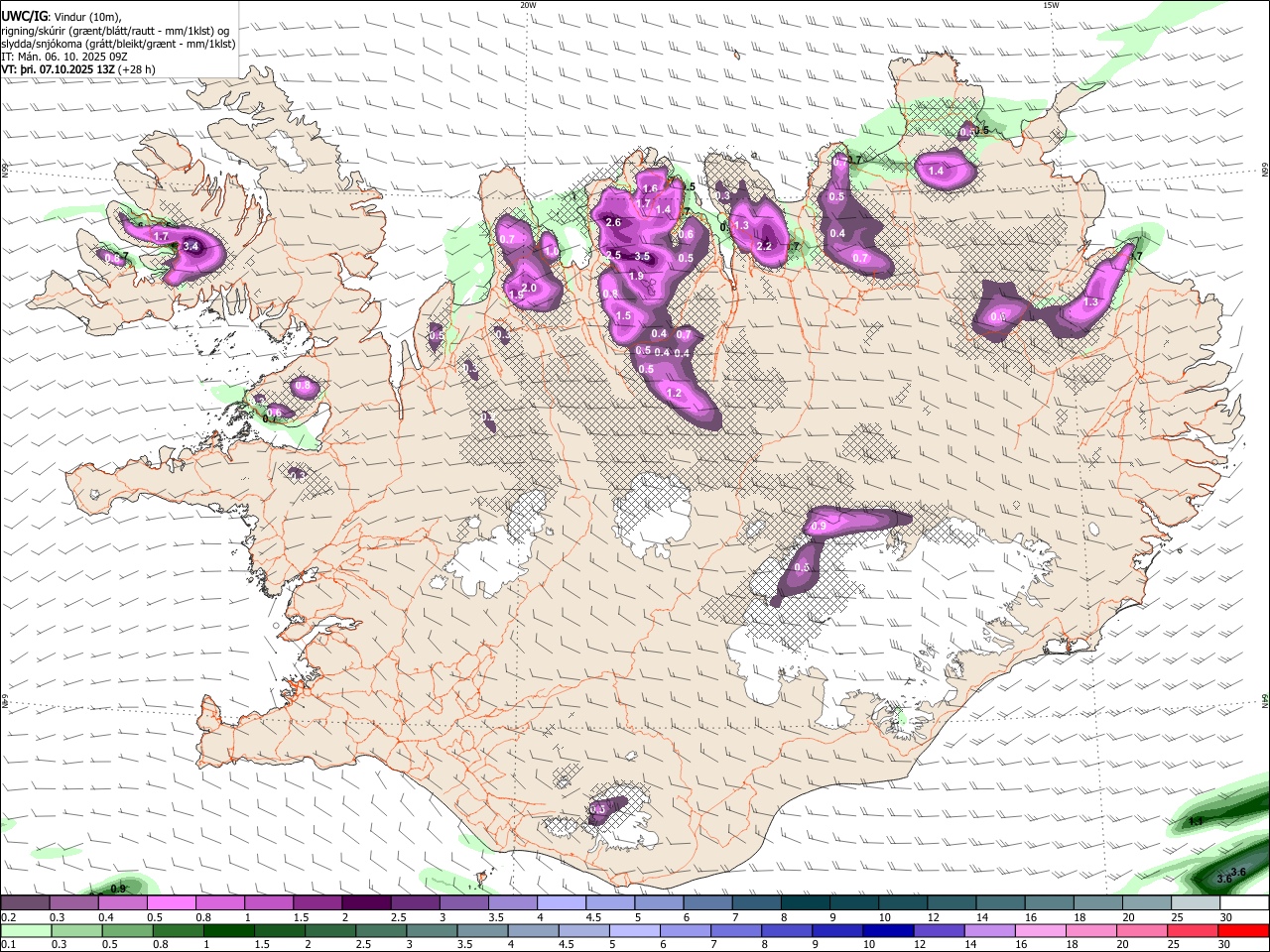
Task: Click the 1.6 precipitation value
Action: [x=651, y=188]
